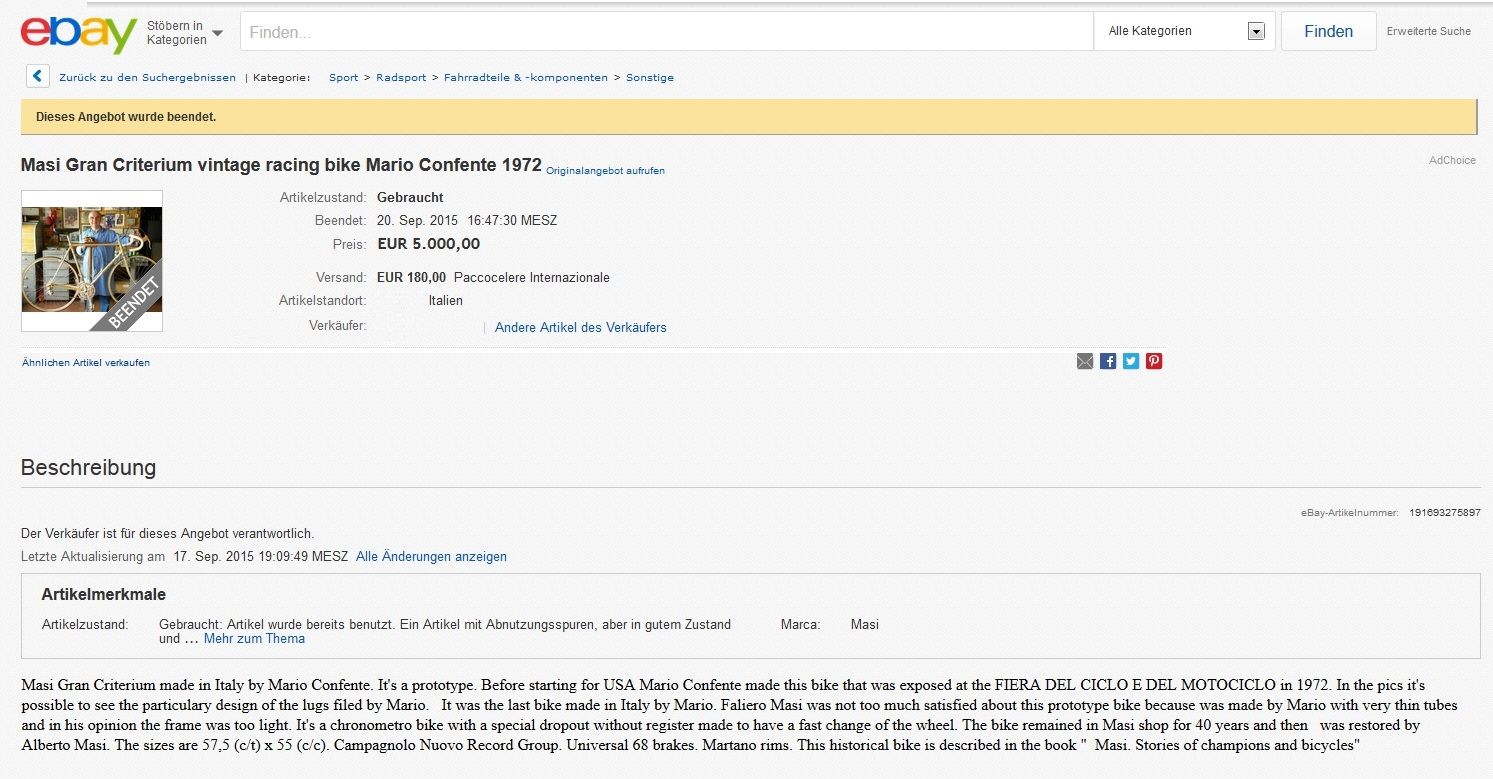This screenshot has height=779, width=1493.
Task: Click Originalangebot aufrufen link
Action: click(x=605, y=170)
